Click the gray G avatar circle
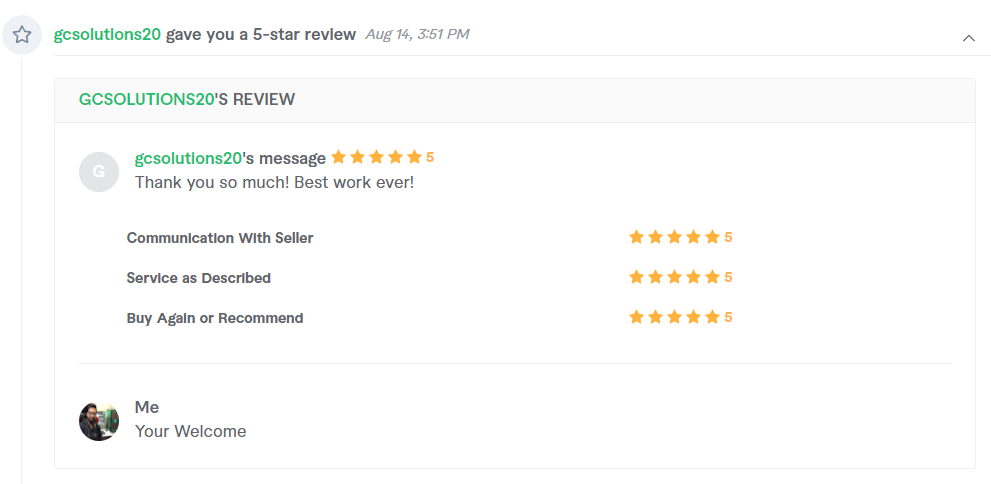Image resolution: width=991 pixels, height=484 pixels. (99, 172)
